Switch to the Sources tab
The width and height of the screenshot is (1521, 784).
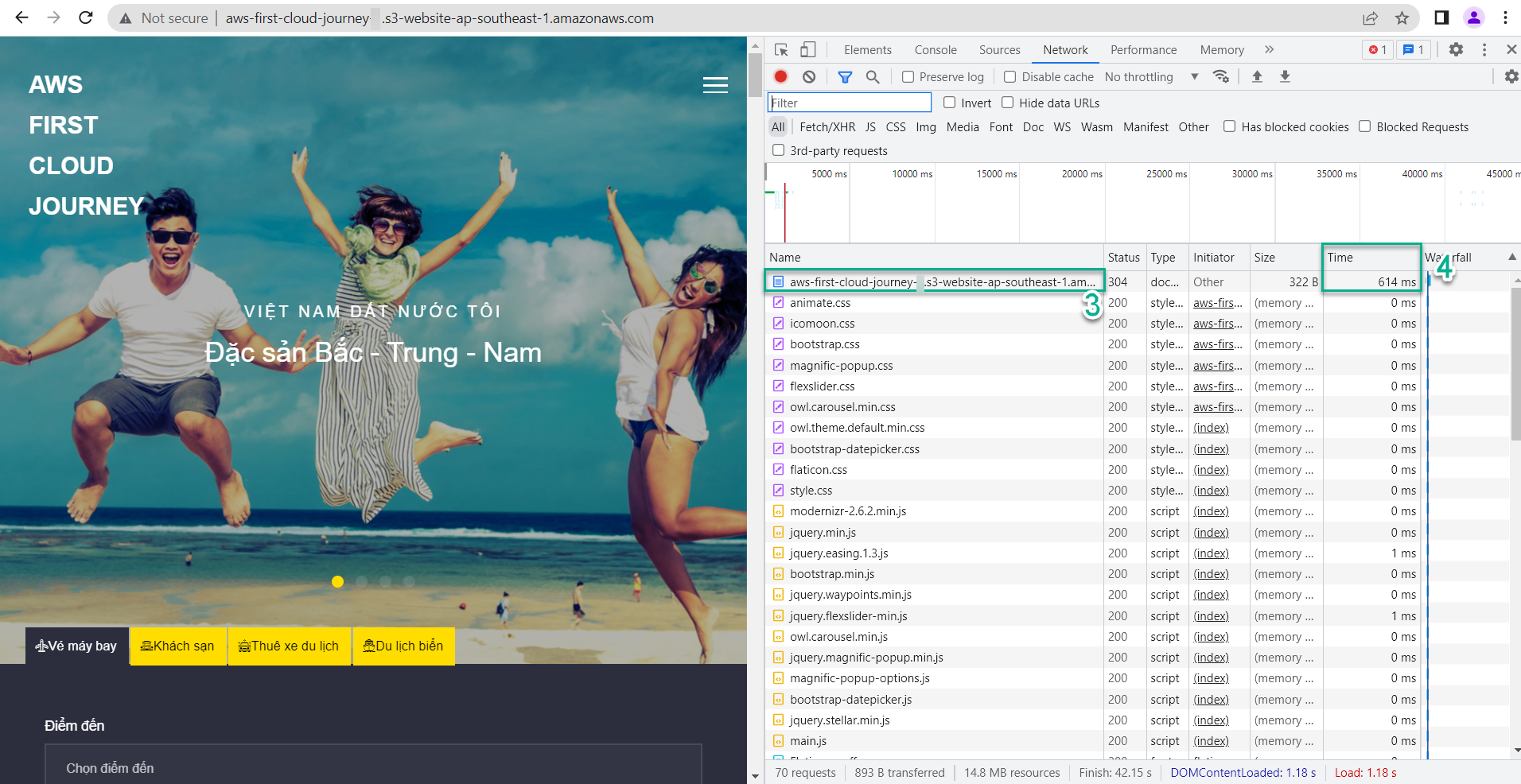[x=999, y=49]
